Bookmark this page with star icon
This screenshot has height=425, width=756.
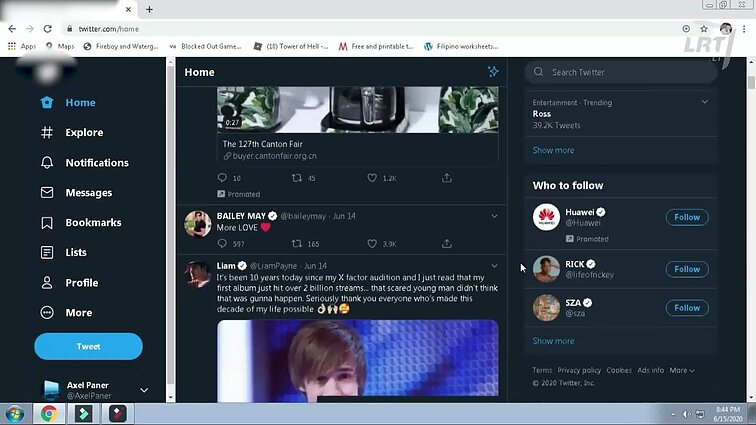pyautogui.click(x=704, y=29)
